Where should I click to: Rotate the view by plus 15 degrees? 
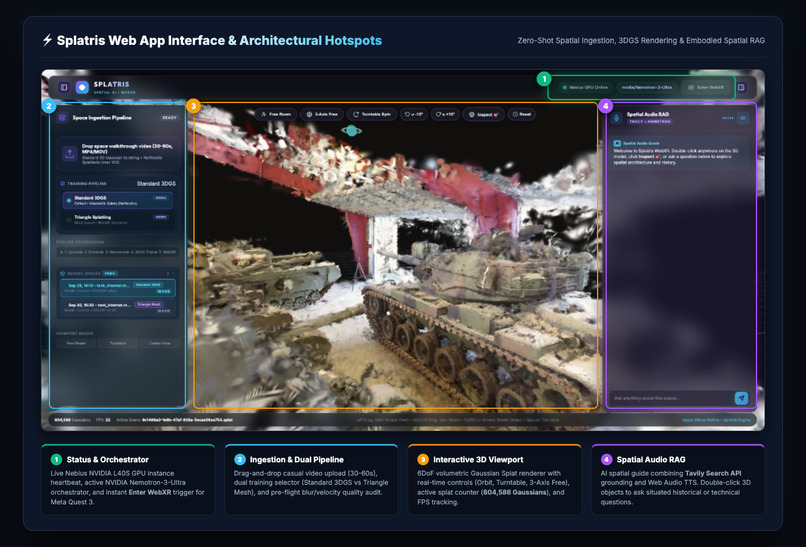pos(445,114)
